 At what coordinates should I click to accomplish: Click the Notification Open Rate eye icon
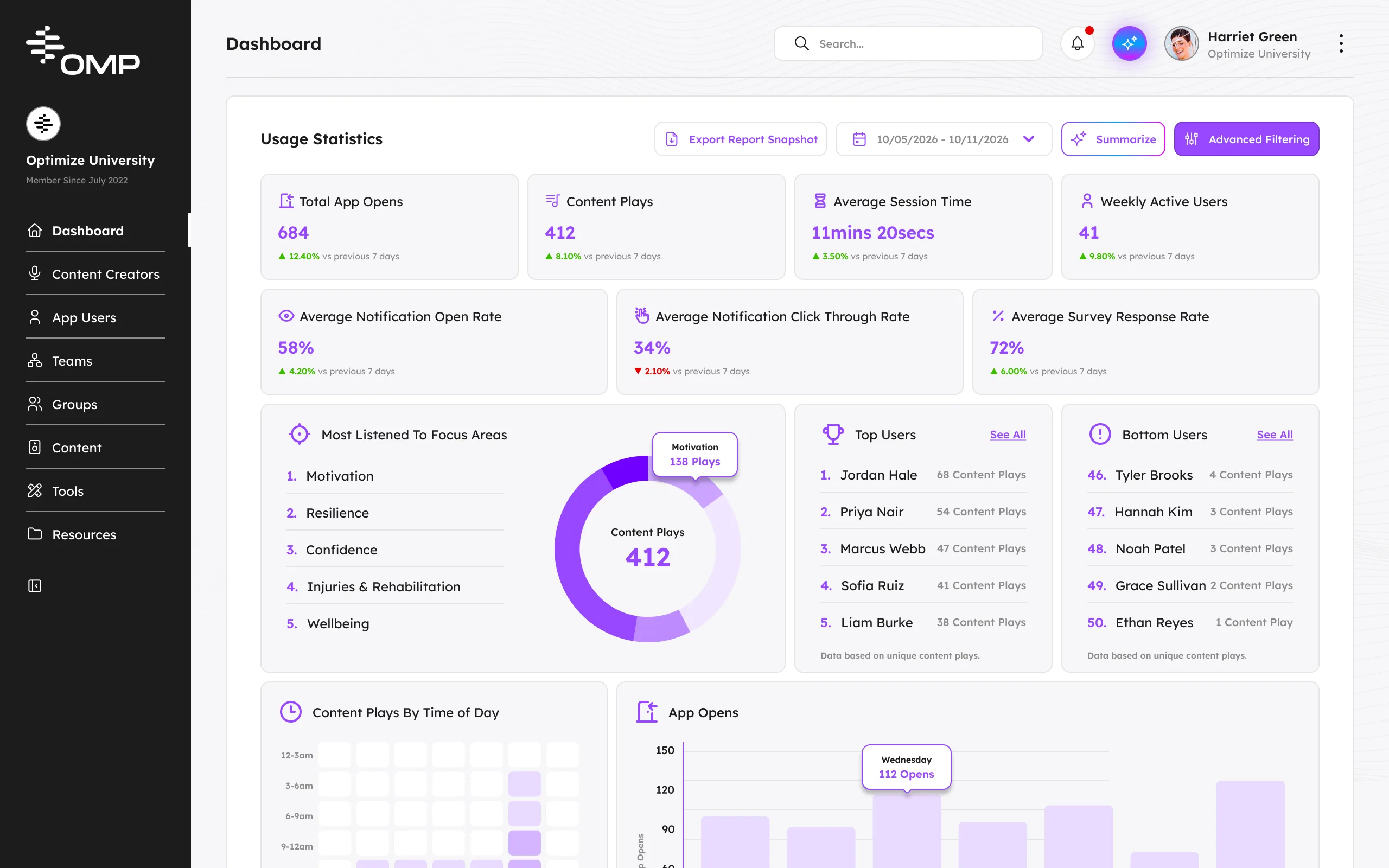[x=286, y=316]
